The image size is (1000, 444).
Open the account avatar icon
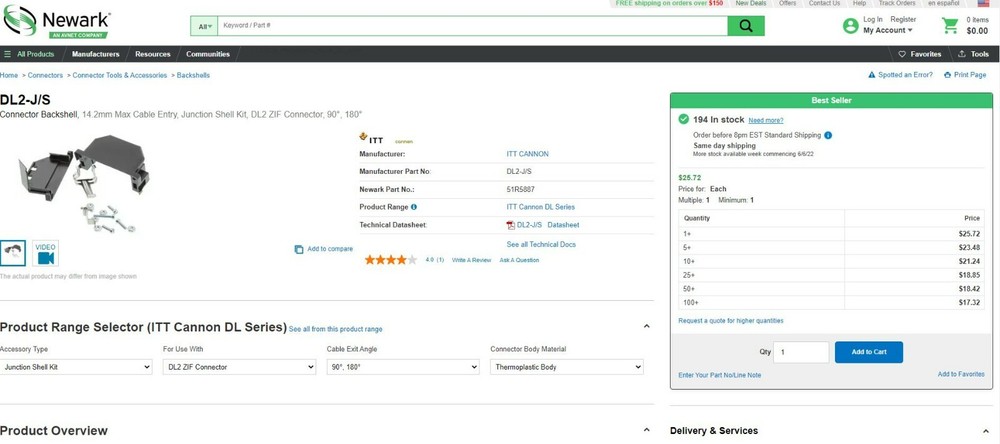[849, 26]
